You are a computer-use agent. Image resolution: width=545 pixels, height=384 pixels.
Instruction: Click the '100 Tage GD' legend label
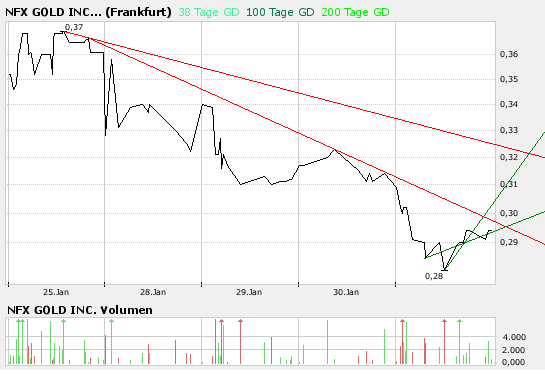[x=280, y=12]
